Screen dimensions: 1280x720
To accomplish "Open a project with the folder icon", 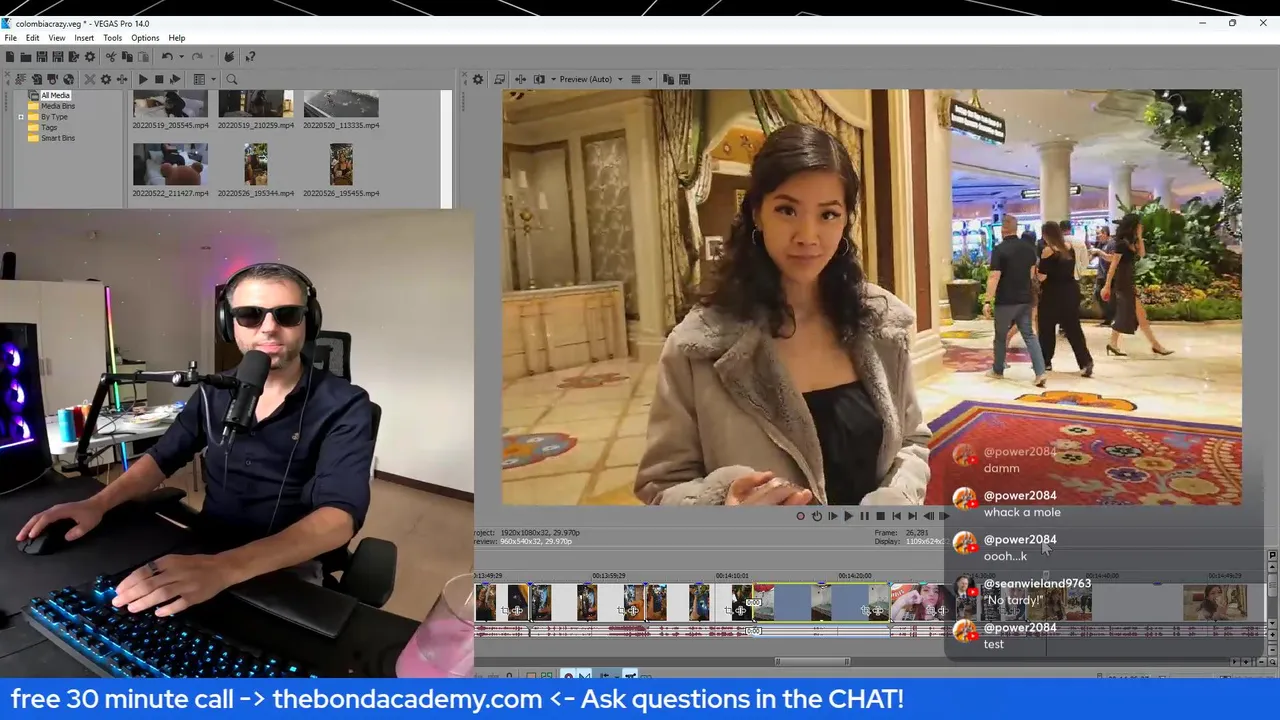I will tap(26, 57).
